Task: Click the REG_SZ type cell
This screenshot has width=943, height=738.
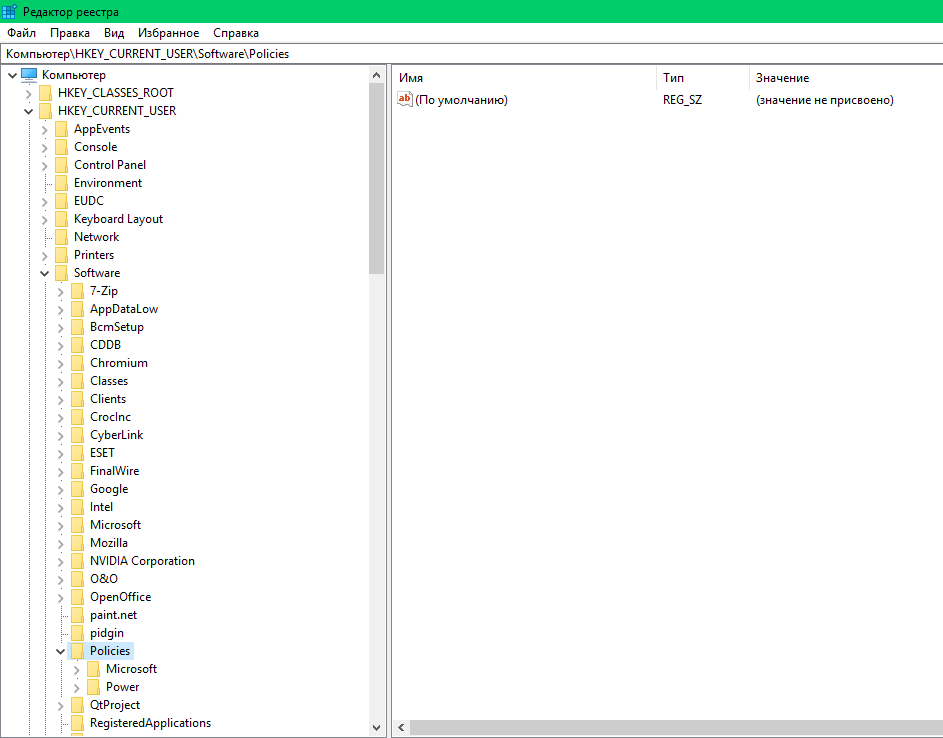Action: pyautogui.click(x=682, y=100)
